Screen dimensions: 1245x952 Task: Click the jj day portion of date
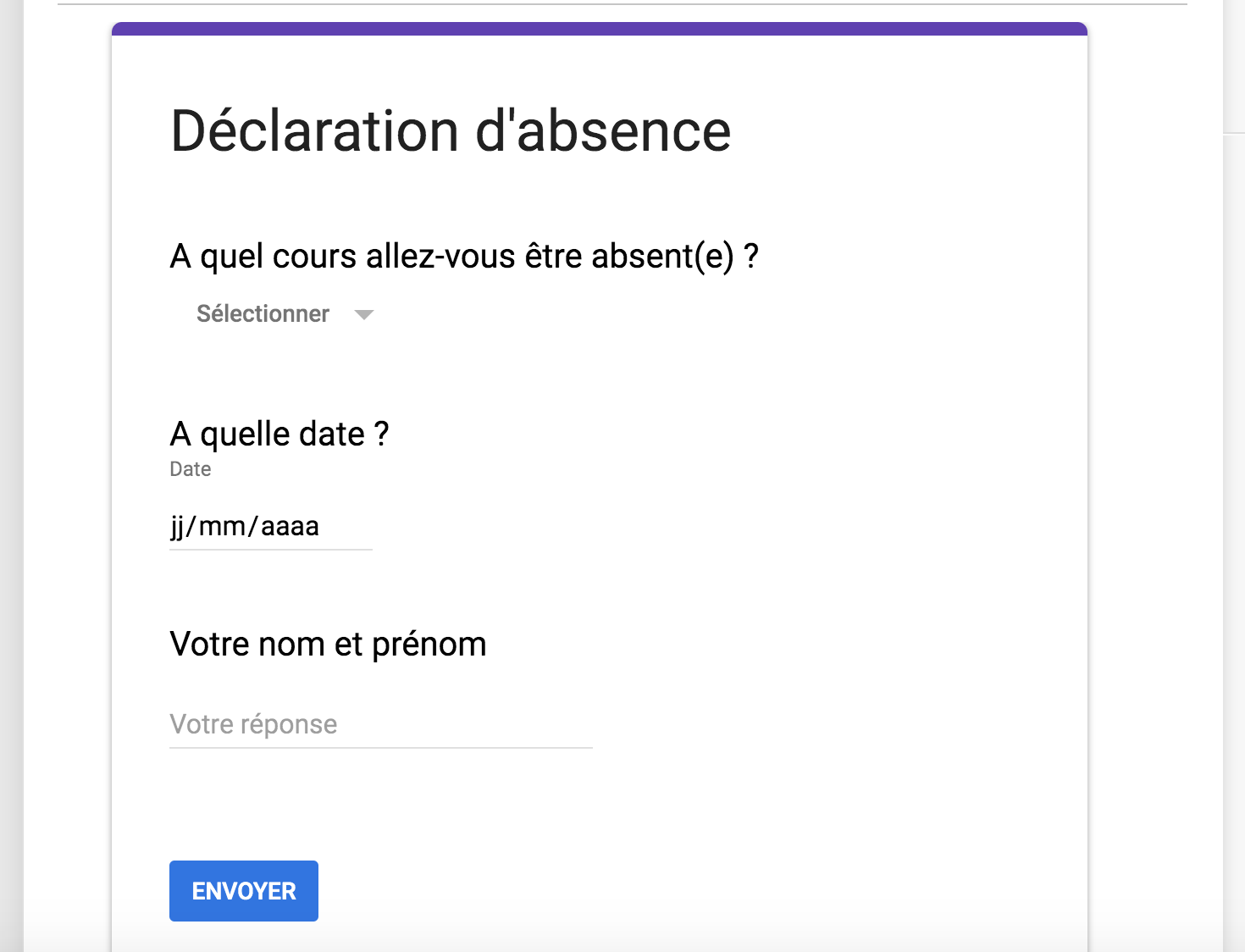178,526
